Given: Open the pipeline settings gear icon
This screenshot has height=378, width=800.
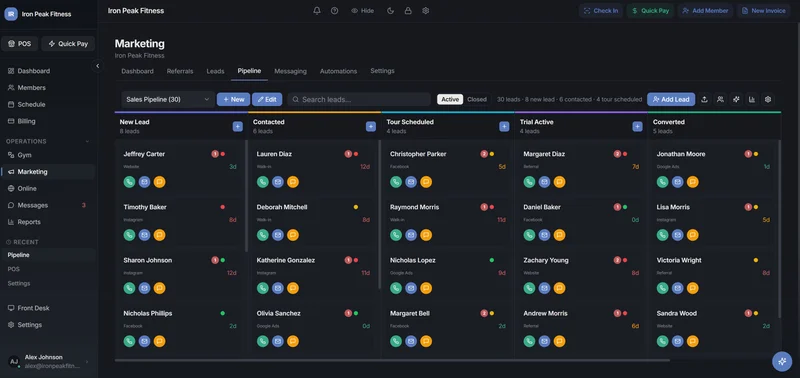Looking at the screenshot, I should (x=767, y=99).
